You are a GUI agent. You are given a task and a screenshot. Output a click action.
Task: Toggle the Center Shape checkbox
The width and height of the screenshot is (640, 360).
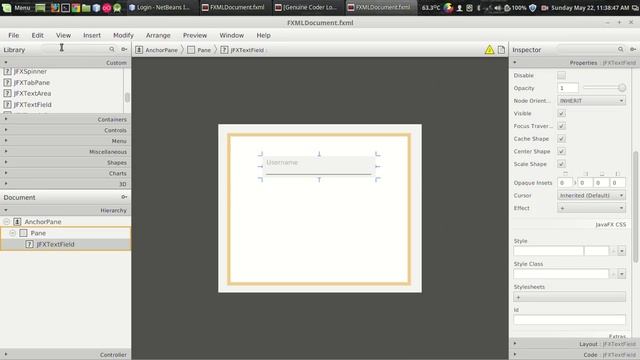click(x=562, y=151)
